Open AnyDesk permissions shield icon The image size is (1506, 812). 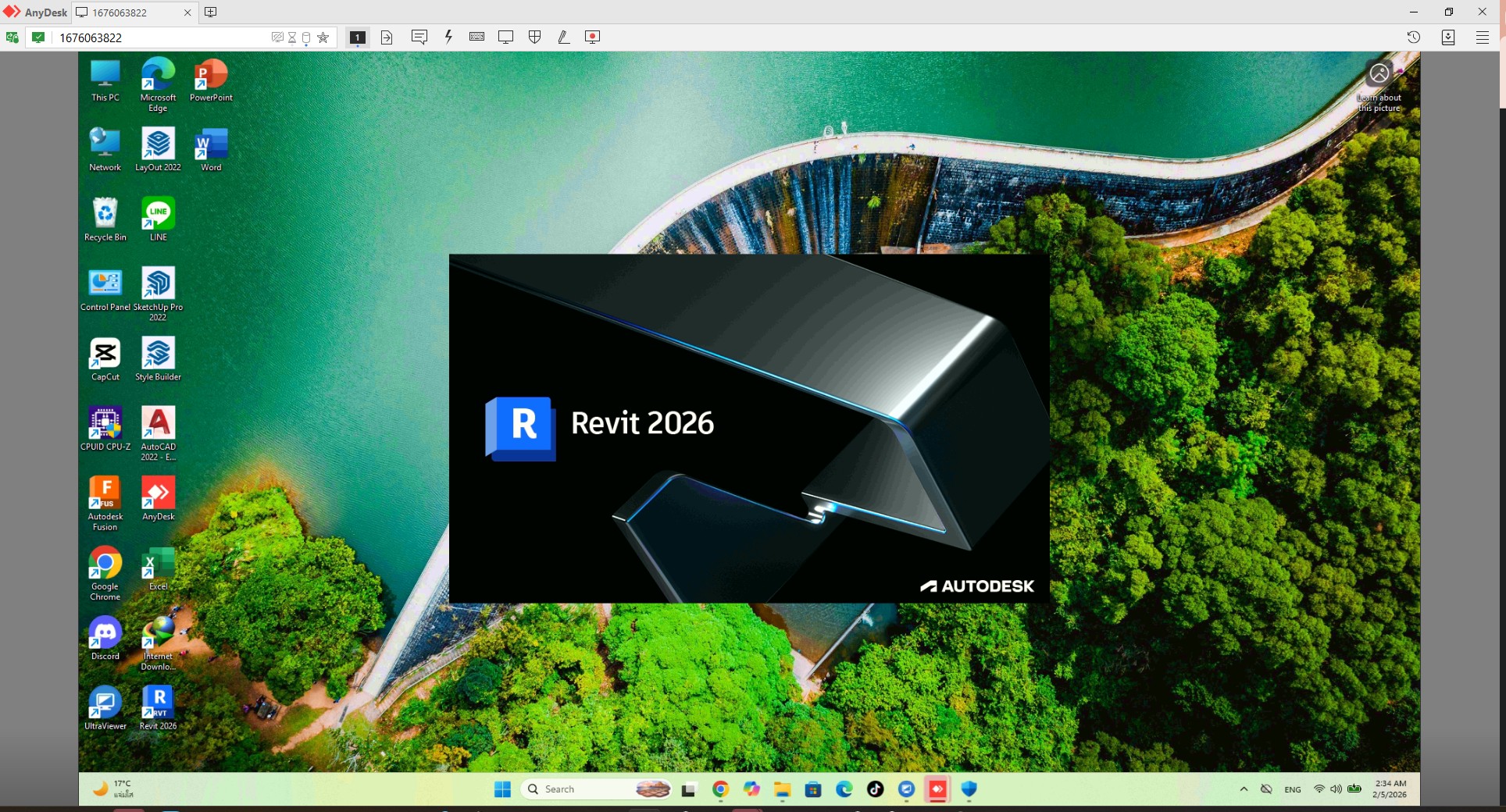pos(535,37)
